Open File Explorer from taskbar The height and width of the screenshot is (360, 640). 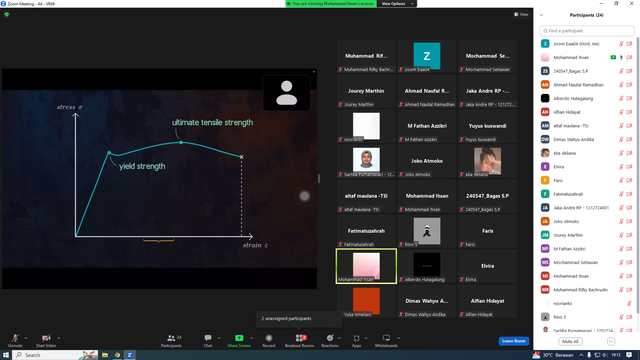click(x=105, y=355)
